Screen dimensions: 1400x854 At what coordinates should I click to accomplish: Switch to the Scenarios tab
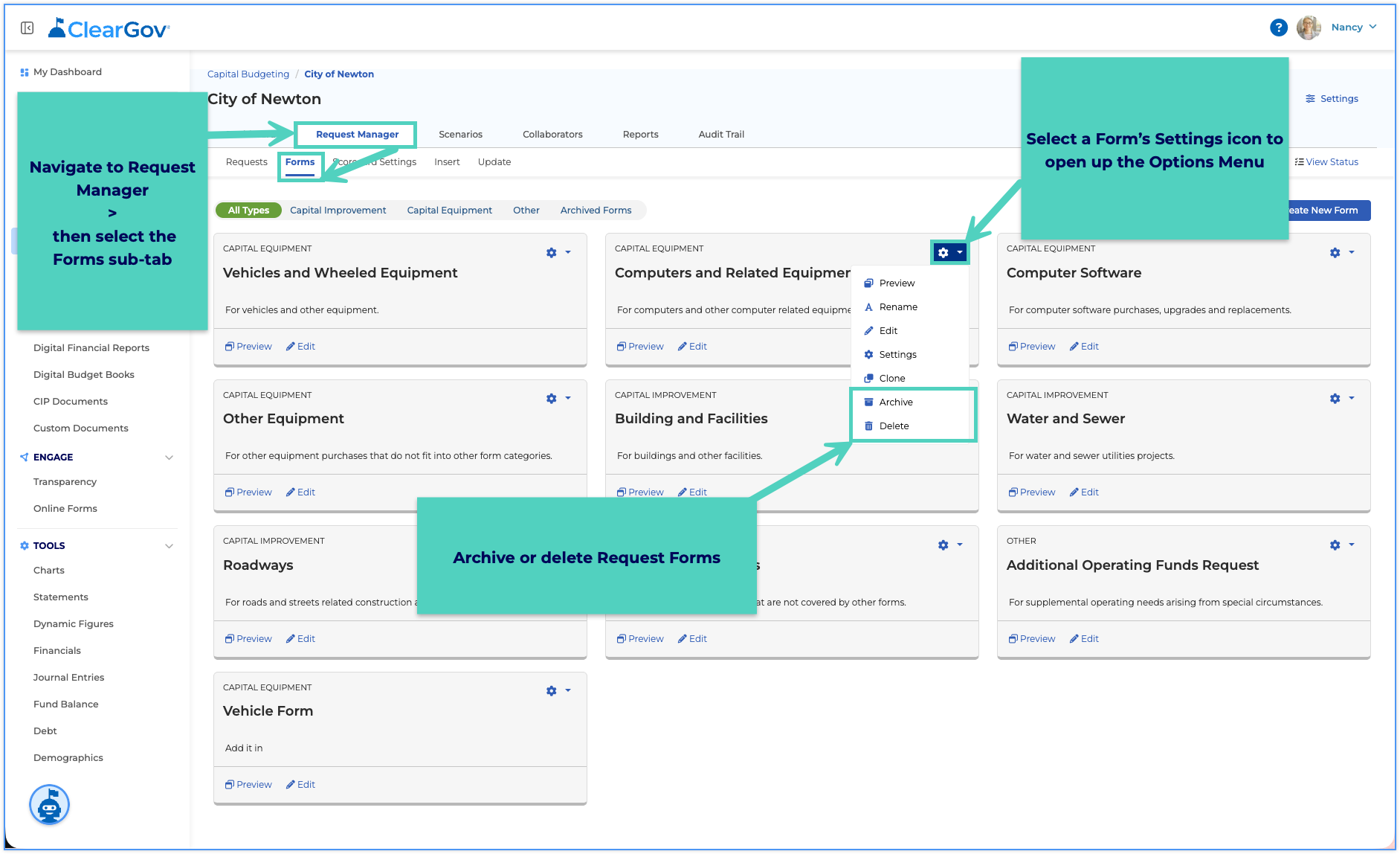coord(460,135)
